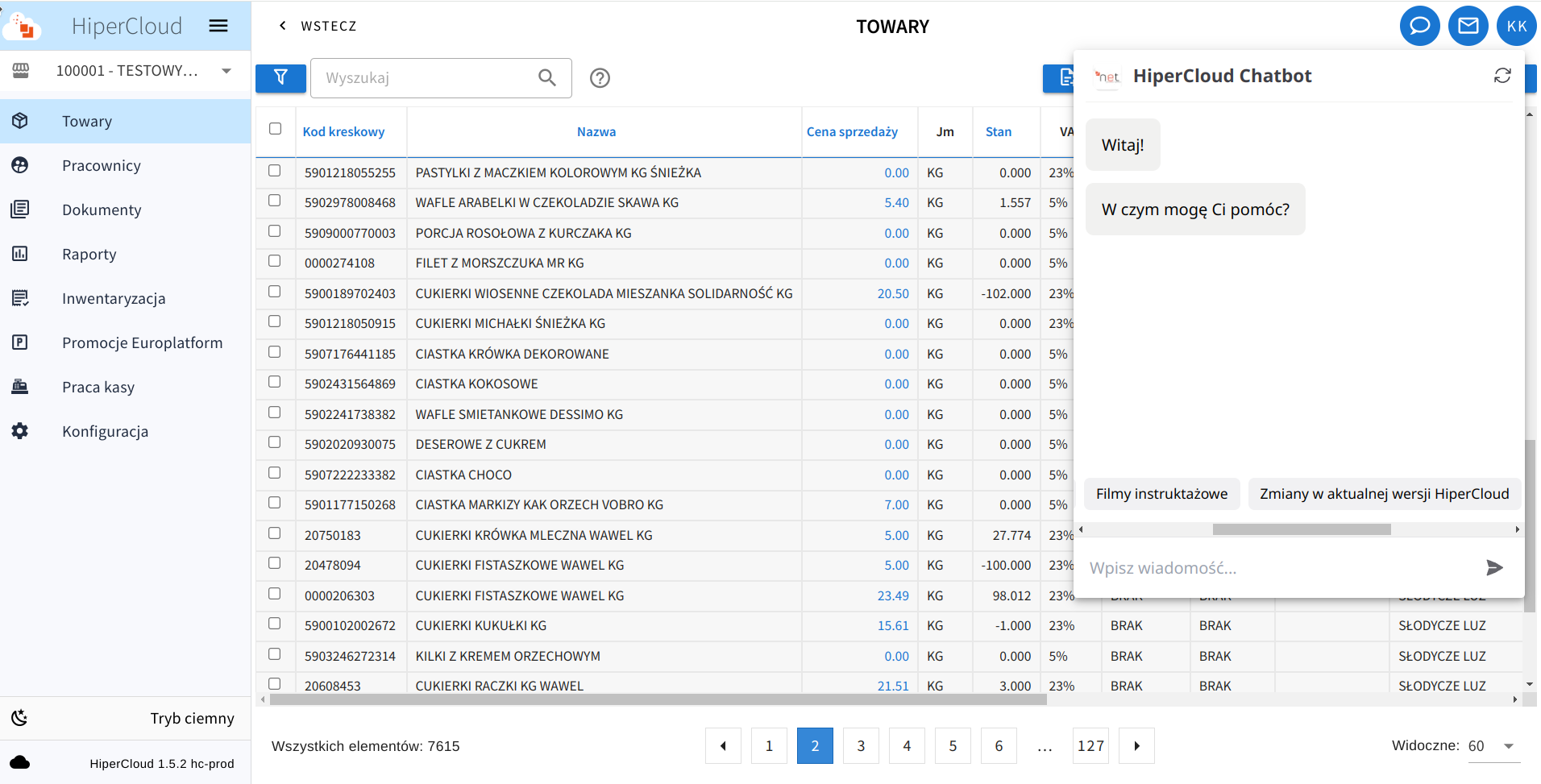Jump to page 6 of the list
Viewport: 1541px width, 784px height.
999,746
